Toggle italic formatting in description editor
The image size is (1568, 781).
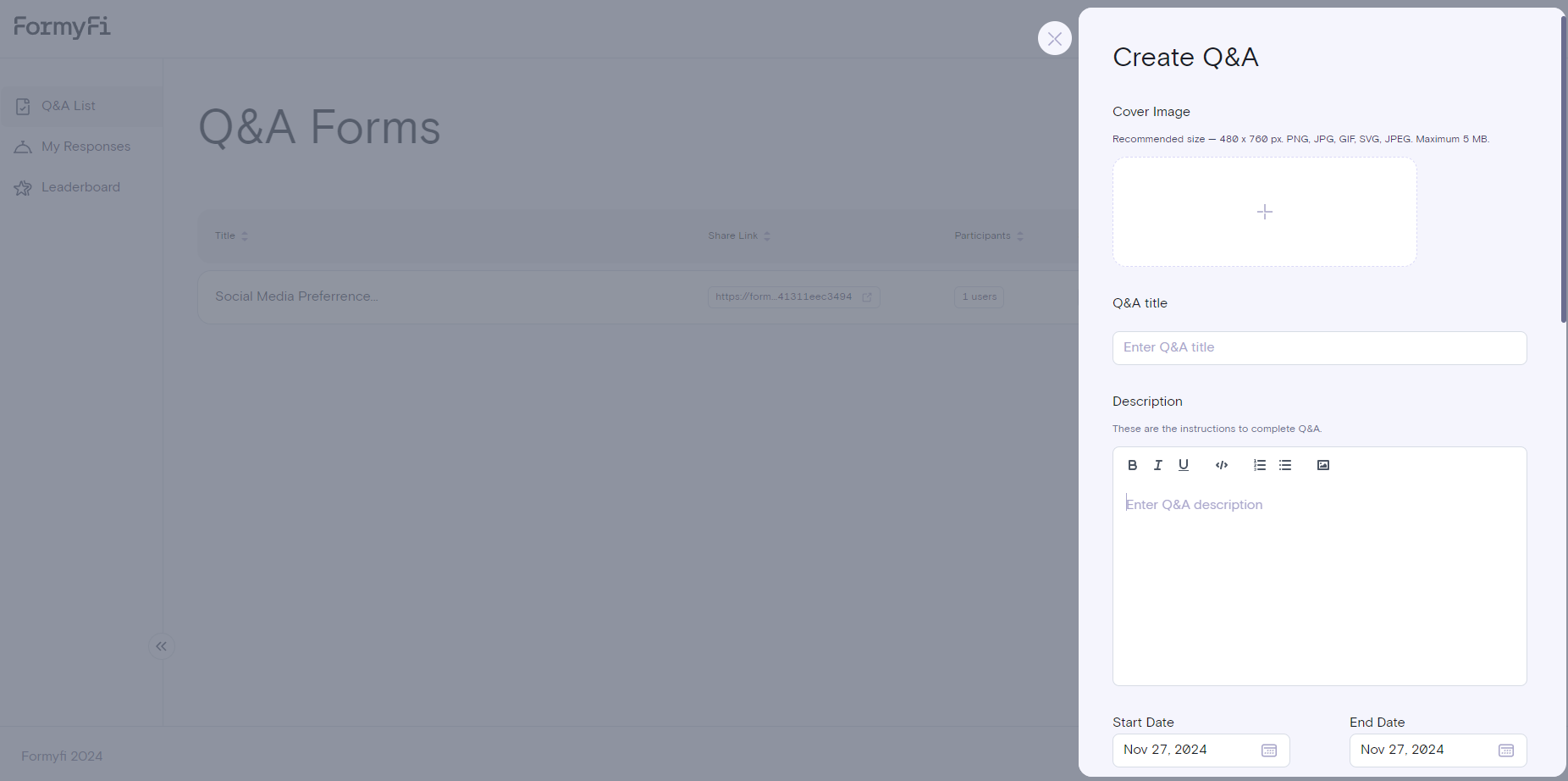(1157, 465)
